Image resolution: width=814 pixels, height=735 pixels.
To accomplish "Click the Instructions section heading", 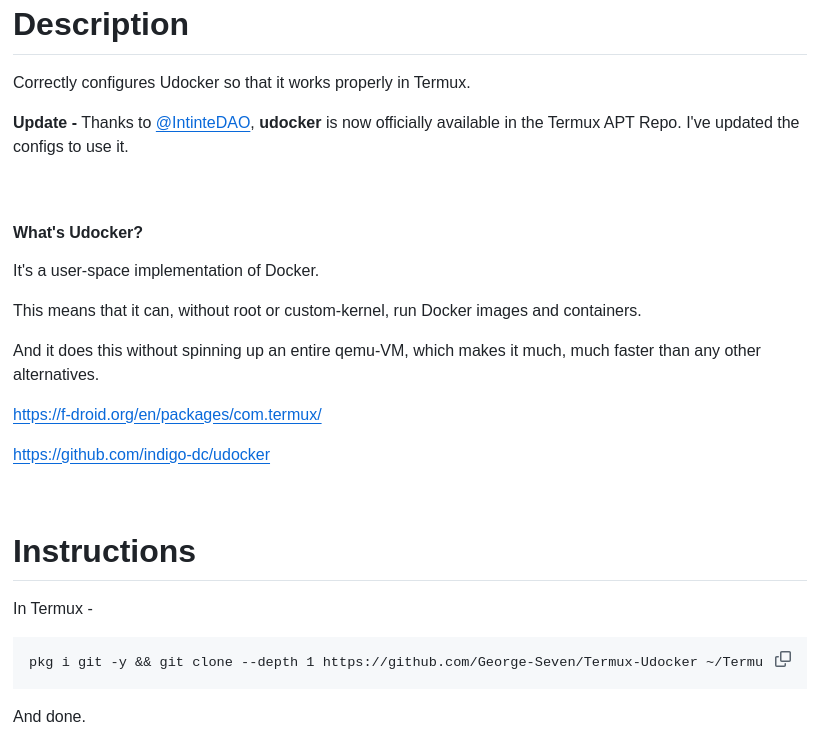I will [104, 551].
